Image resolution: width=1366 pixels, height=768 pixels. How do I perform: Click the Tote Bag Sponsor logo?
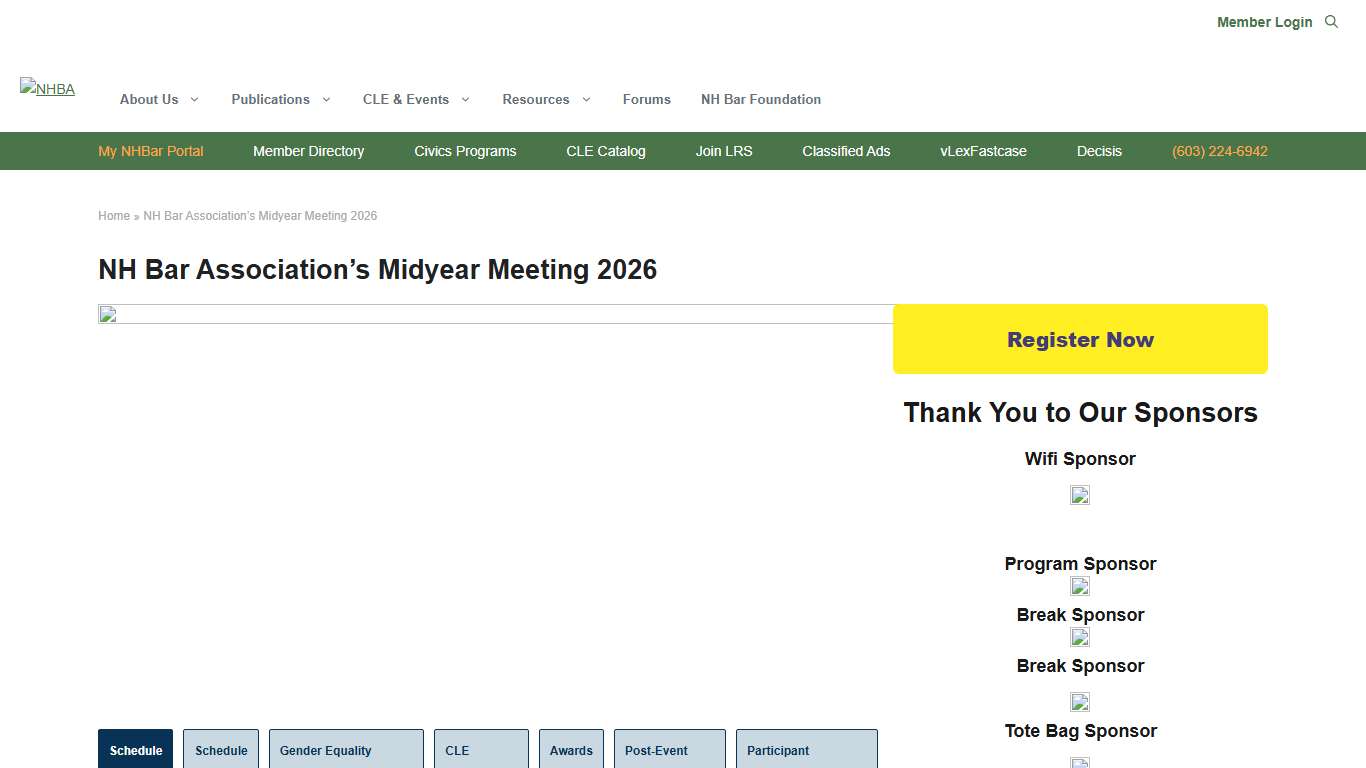click(x=1080, y=762)
